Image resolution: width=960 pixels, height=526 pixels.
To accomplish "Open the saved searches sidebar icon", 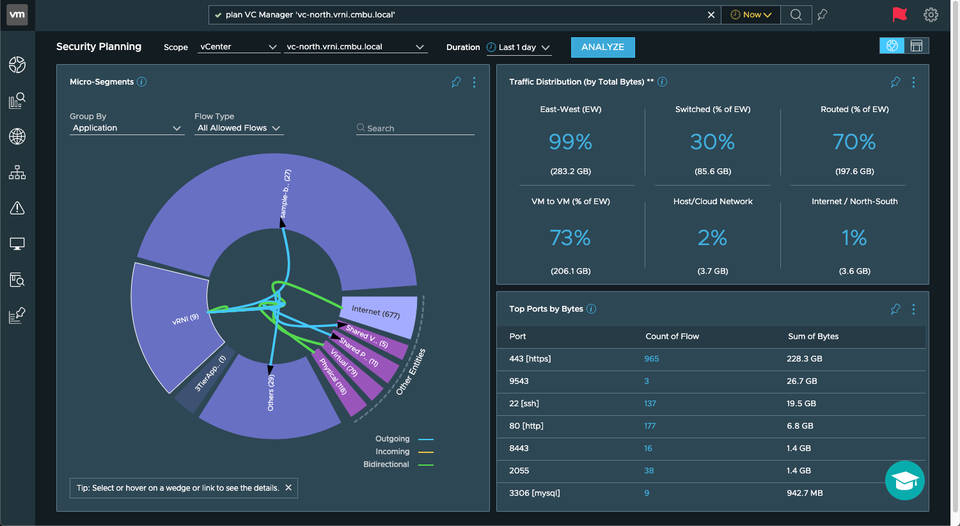I will tap(17, 280).
